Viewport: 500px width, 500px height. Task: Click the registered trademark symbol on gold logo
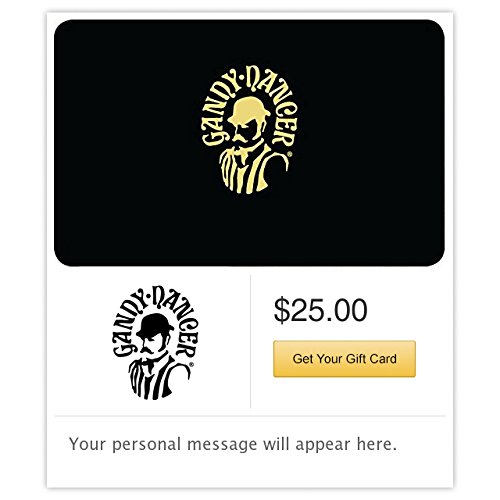coord(290,154)
